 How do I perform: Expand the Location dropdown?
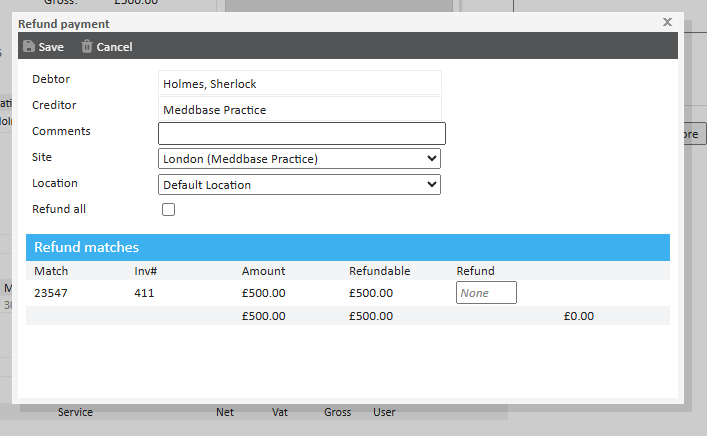tap(299, 184)
